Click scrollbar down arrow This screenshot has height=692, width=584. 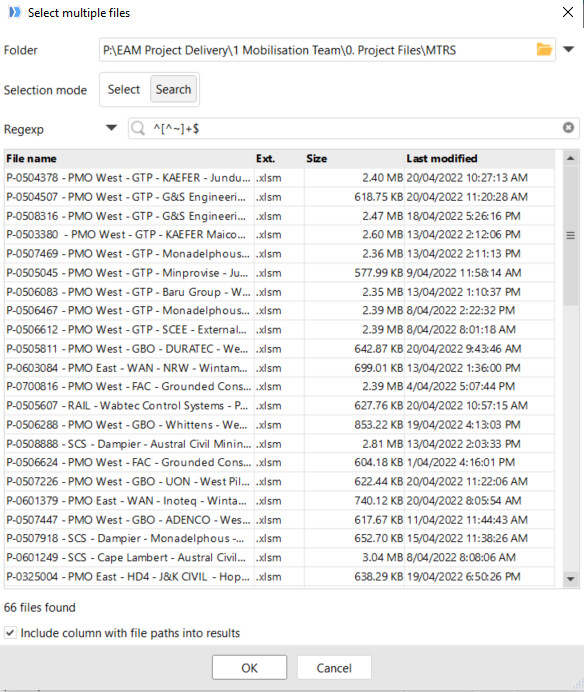coord(570,579)
